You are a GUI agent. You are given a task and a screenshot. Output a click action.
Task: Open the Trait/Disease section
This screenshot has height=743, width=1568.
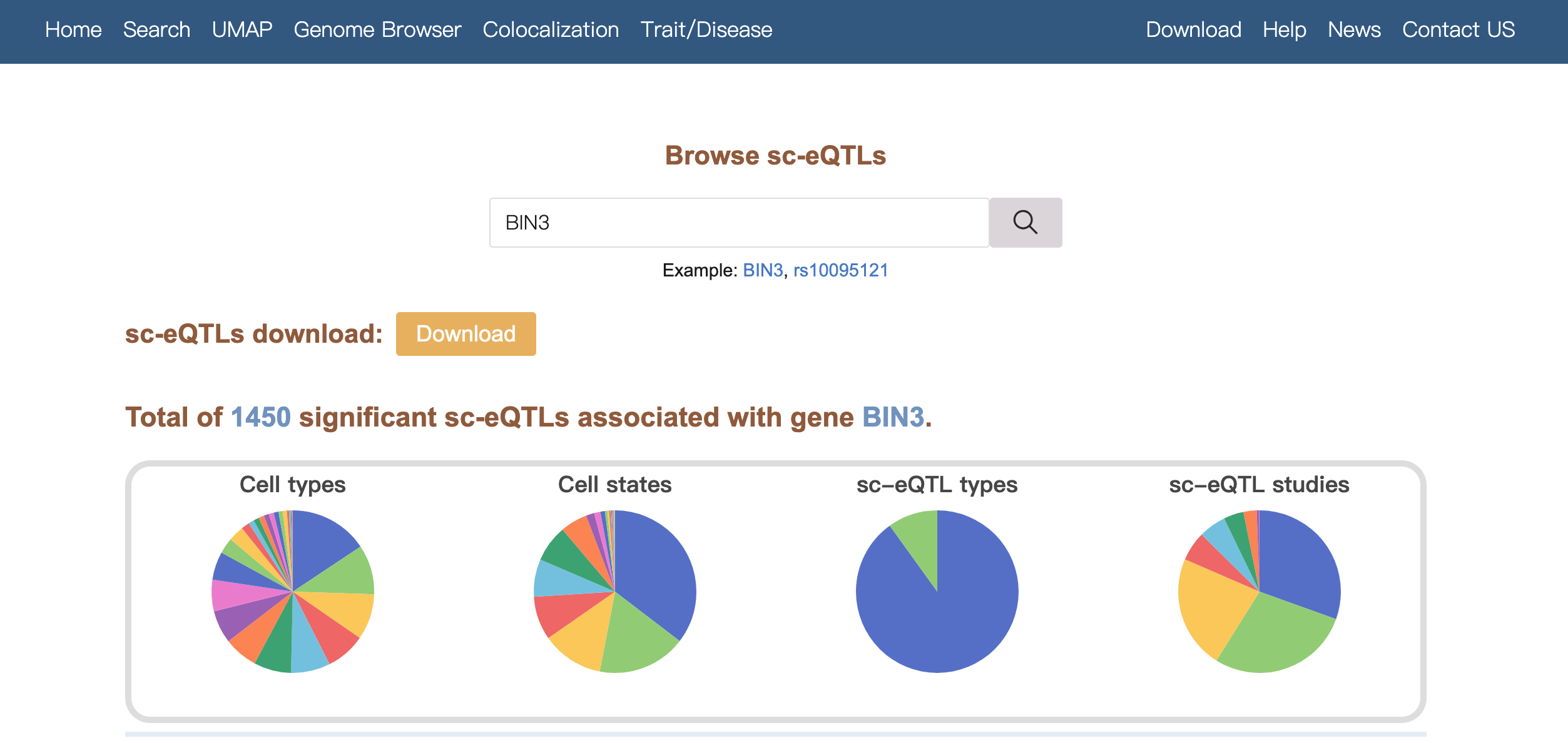pyautogui.click(x=706, y=30)
